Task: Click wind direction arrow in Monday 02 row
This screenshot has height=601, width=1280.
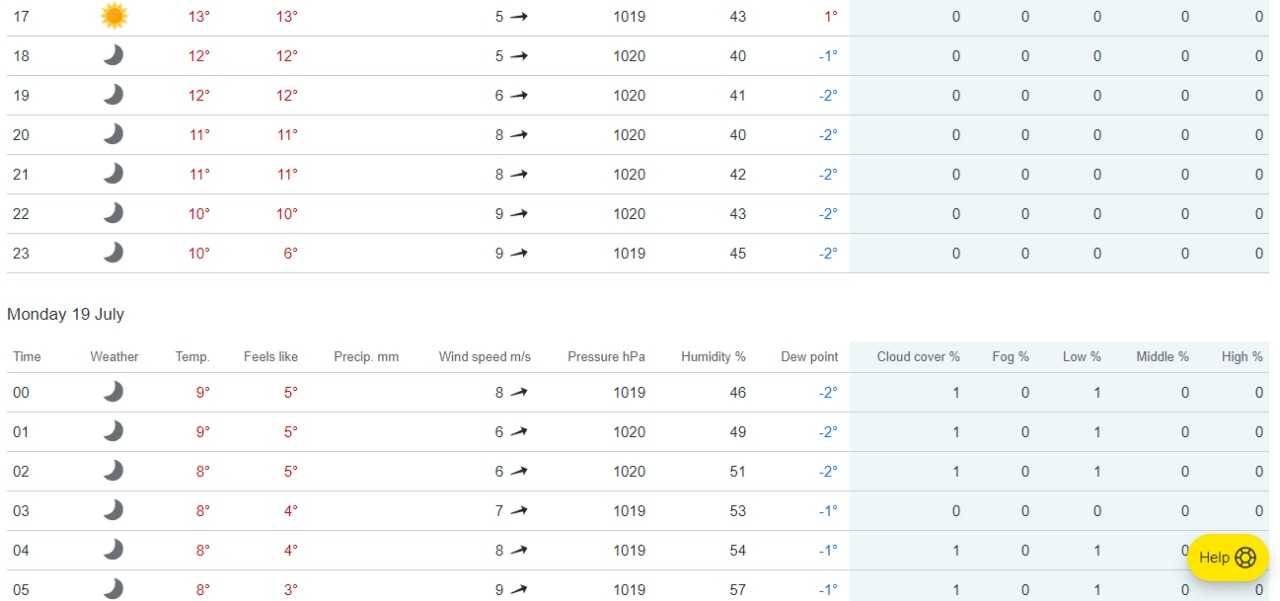Action: (x=518, y=472)
